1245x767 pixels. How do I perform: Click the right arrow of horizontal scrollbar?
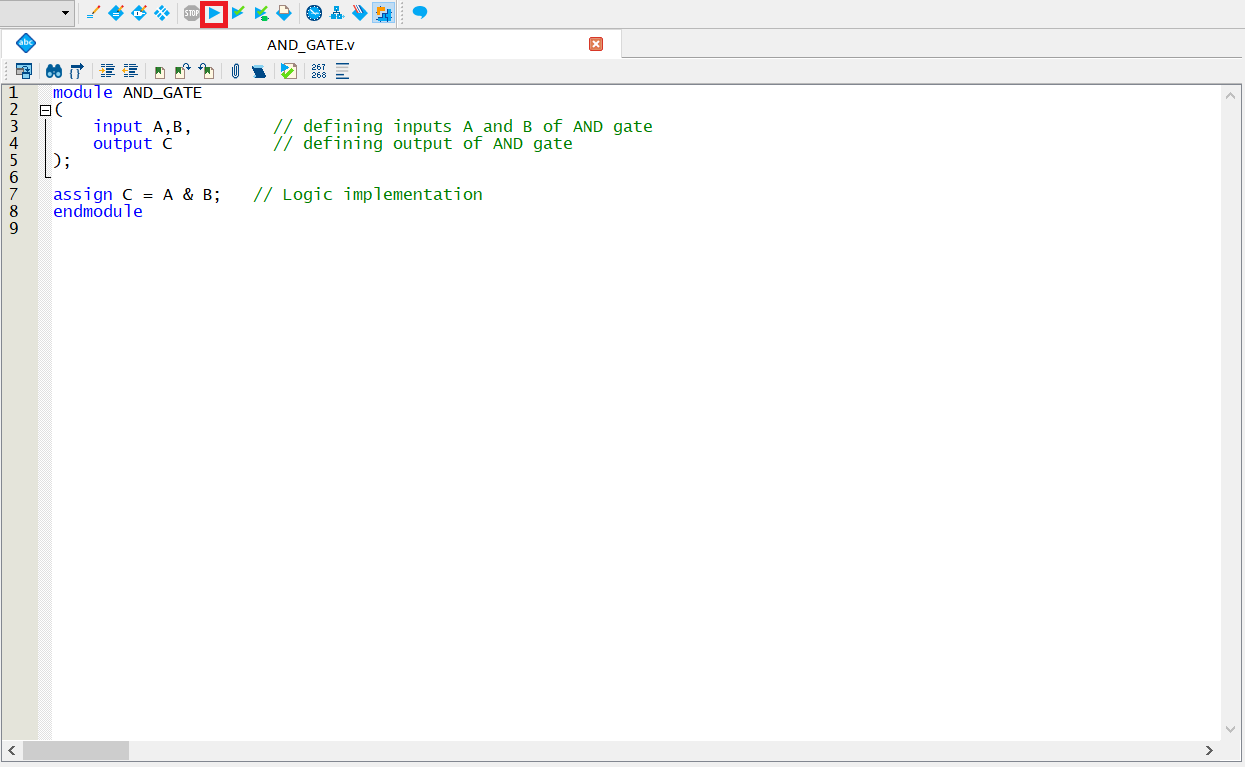[1209, 750]
